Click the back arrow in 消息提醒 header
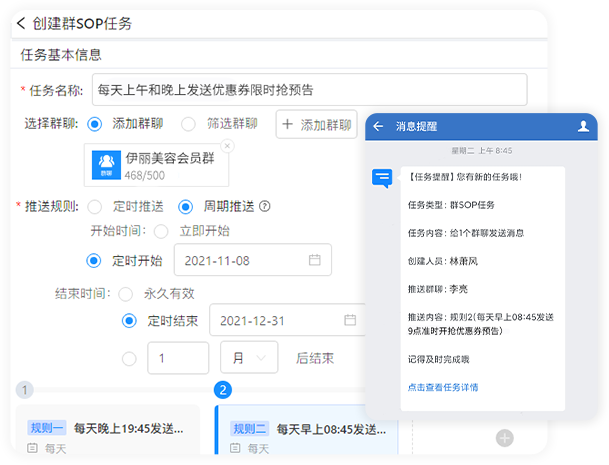 (379, 127)
